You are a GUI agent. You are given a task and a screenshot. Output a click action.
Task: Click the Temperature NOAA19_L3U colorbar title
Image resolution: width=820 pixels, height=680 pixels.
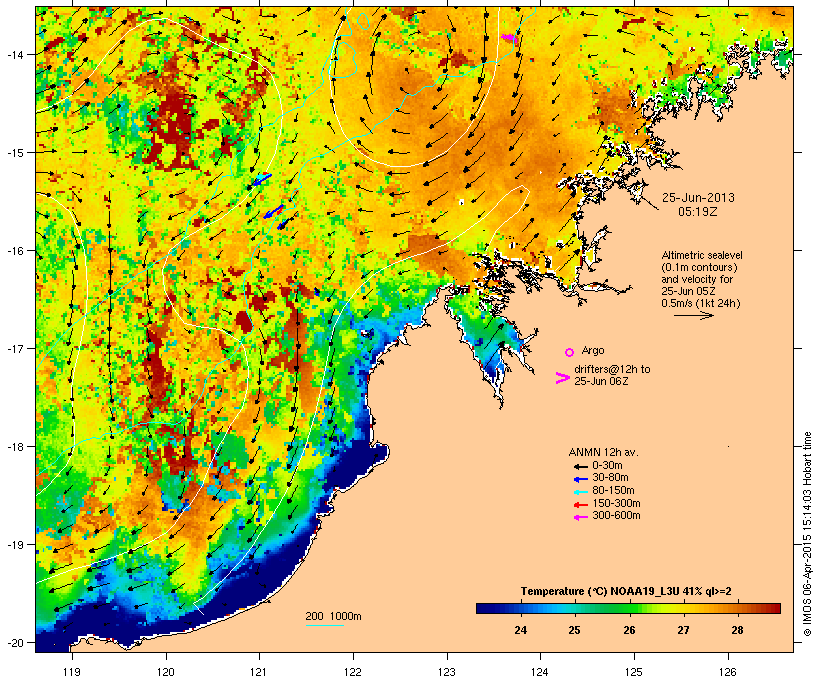pos(626,591)
